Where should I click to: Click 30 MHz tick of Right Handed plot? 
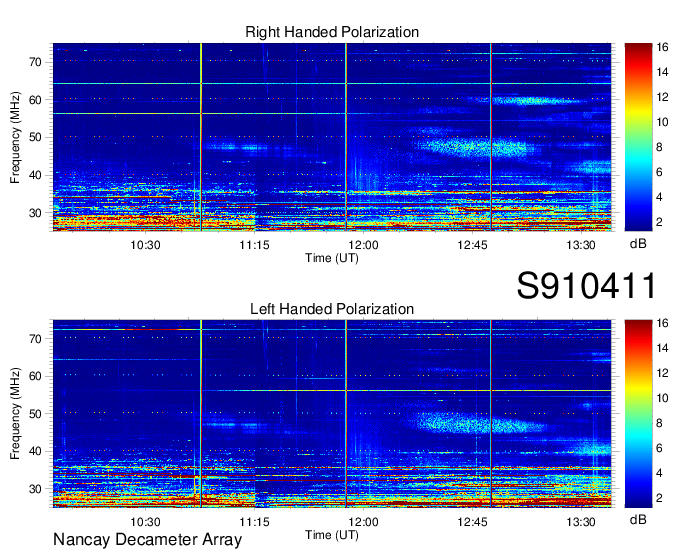(x=35, y=213)
